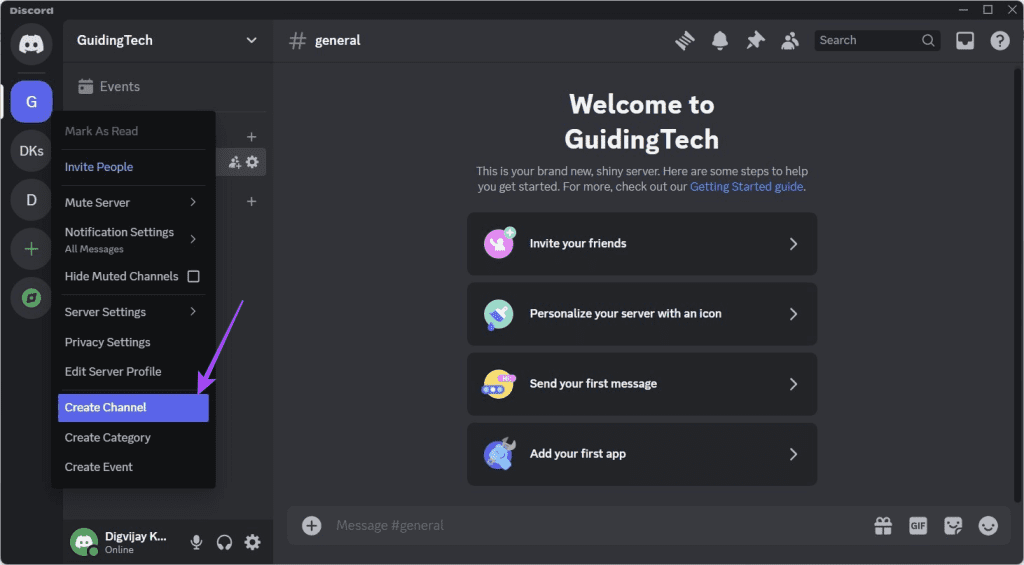Click Add your first app card

pyautogui.click(x=642, y=454)
